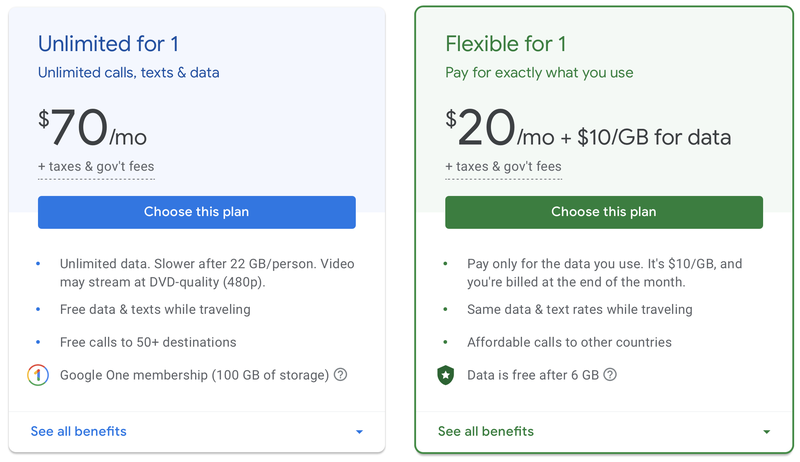The width and height of the screenshot is (800, 462).
Task: Click the $10/GB for data price text
Action: point(654,137)
